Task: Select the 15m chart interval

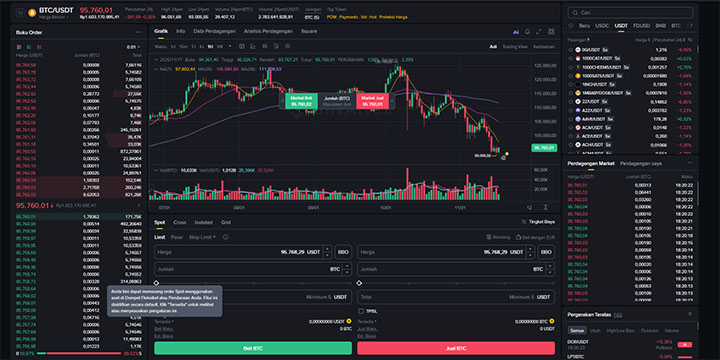Action: [183, 46]
